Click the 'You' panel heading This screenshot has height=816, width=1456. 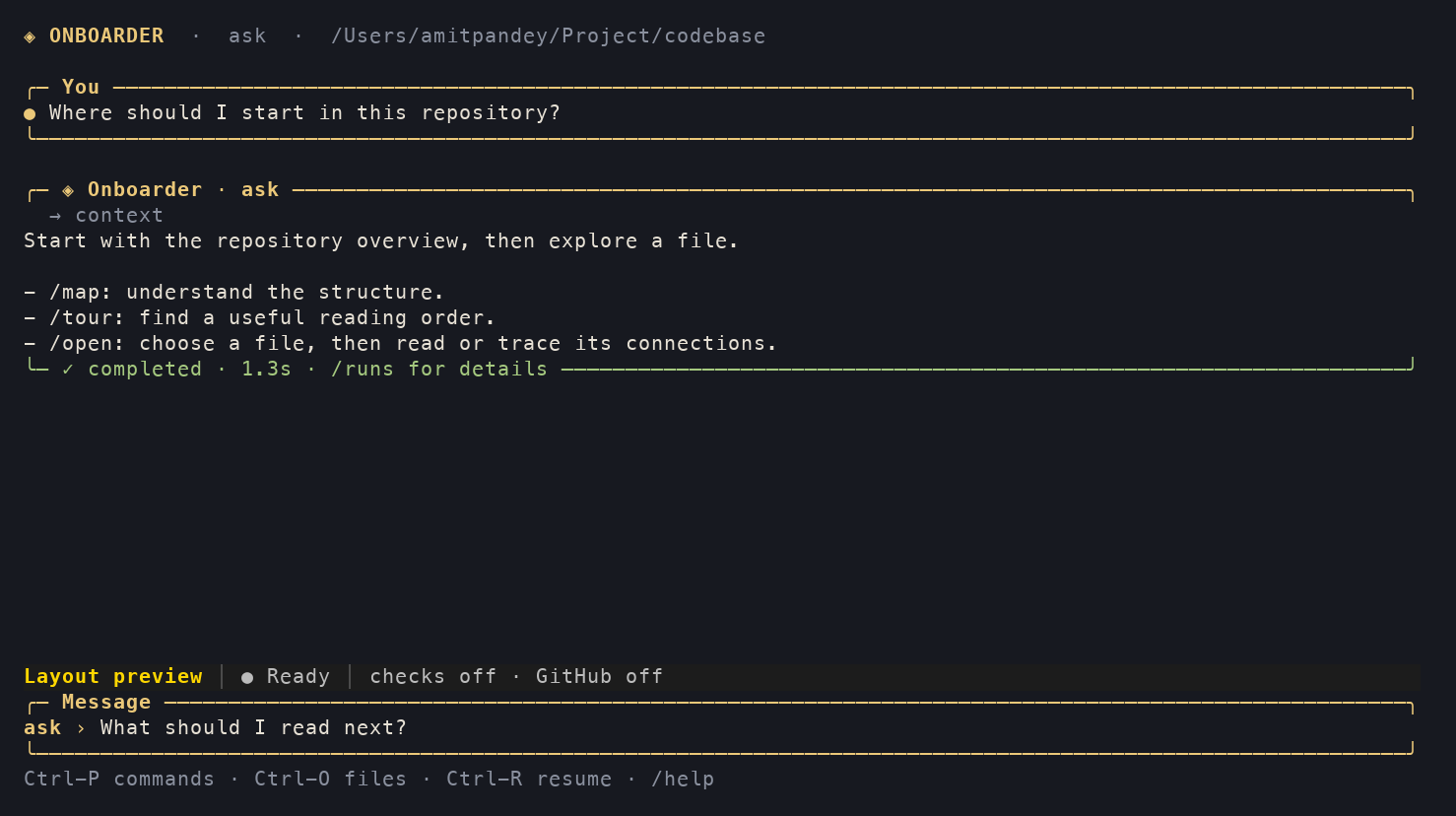pos(81,87)
